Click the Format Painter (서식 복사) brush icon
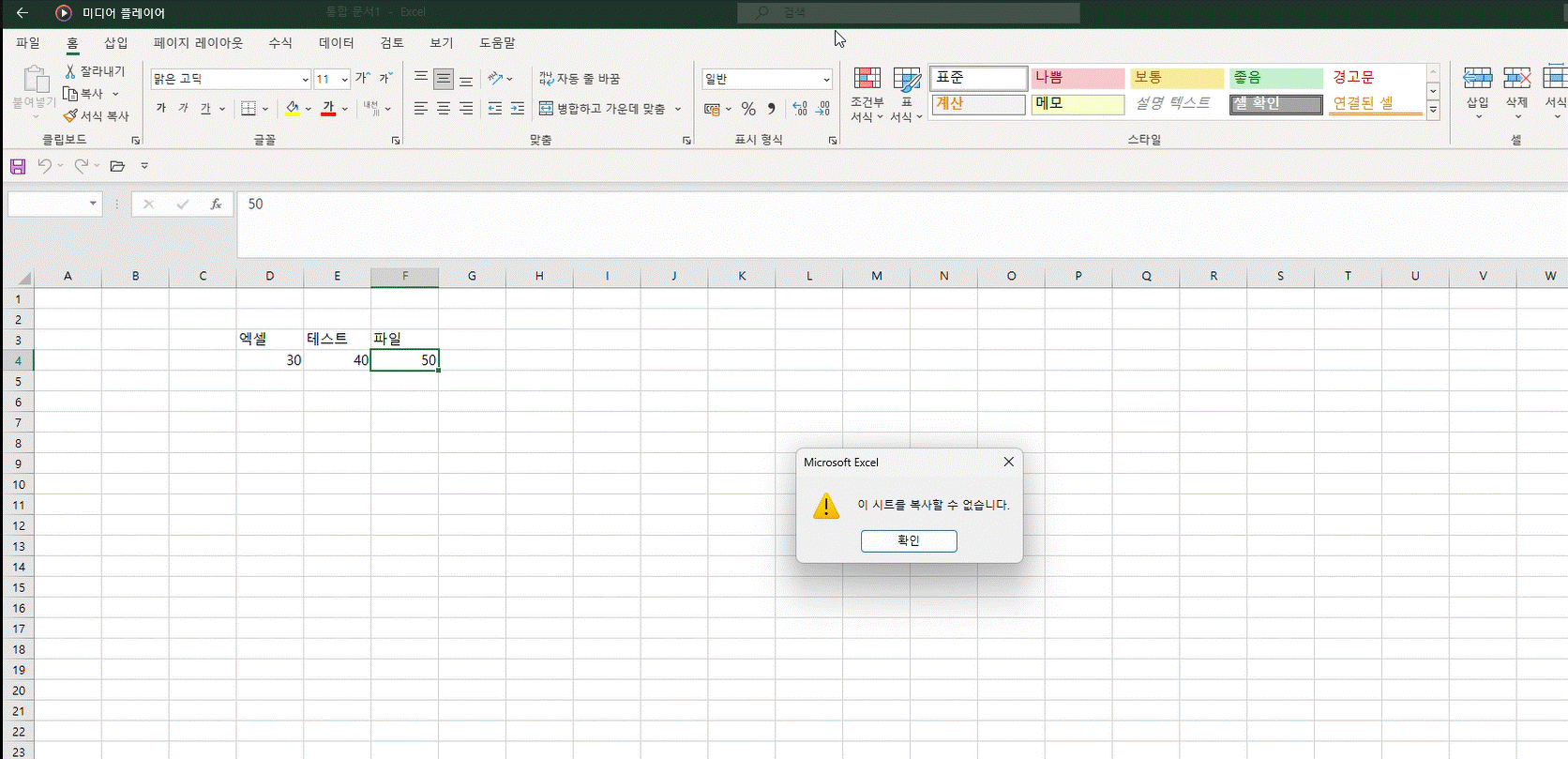 pos(70,115)
